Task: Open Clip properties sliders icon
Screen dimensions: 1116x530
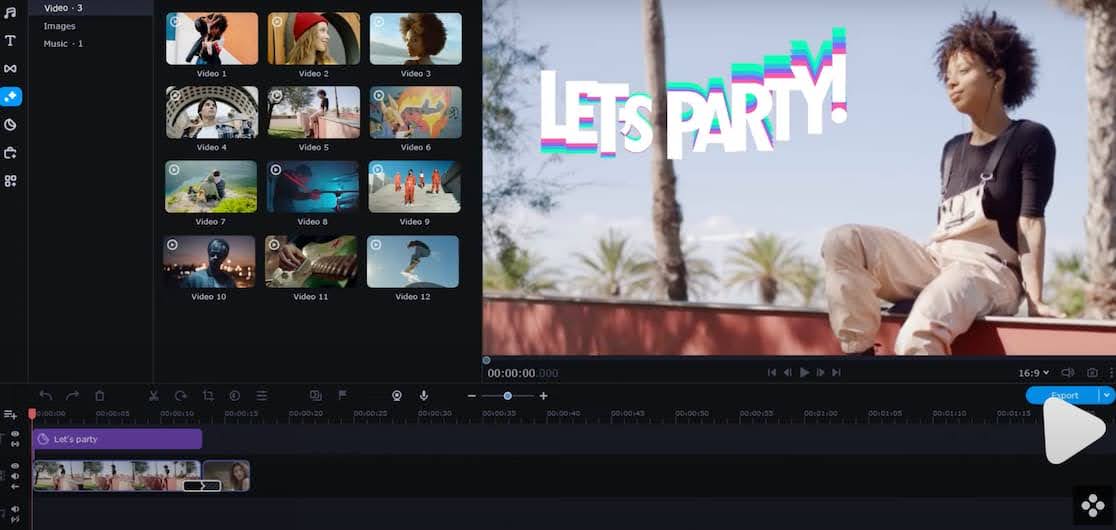Action: 262,396
